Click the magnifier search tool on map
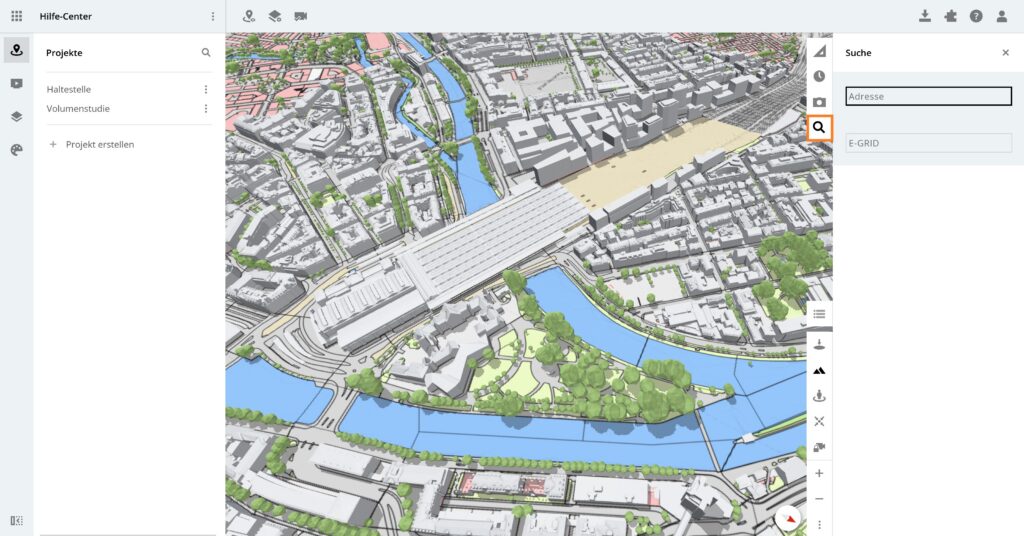The image size is (1024, 536). [819, 128]
